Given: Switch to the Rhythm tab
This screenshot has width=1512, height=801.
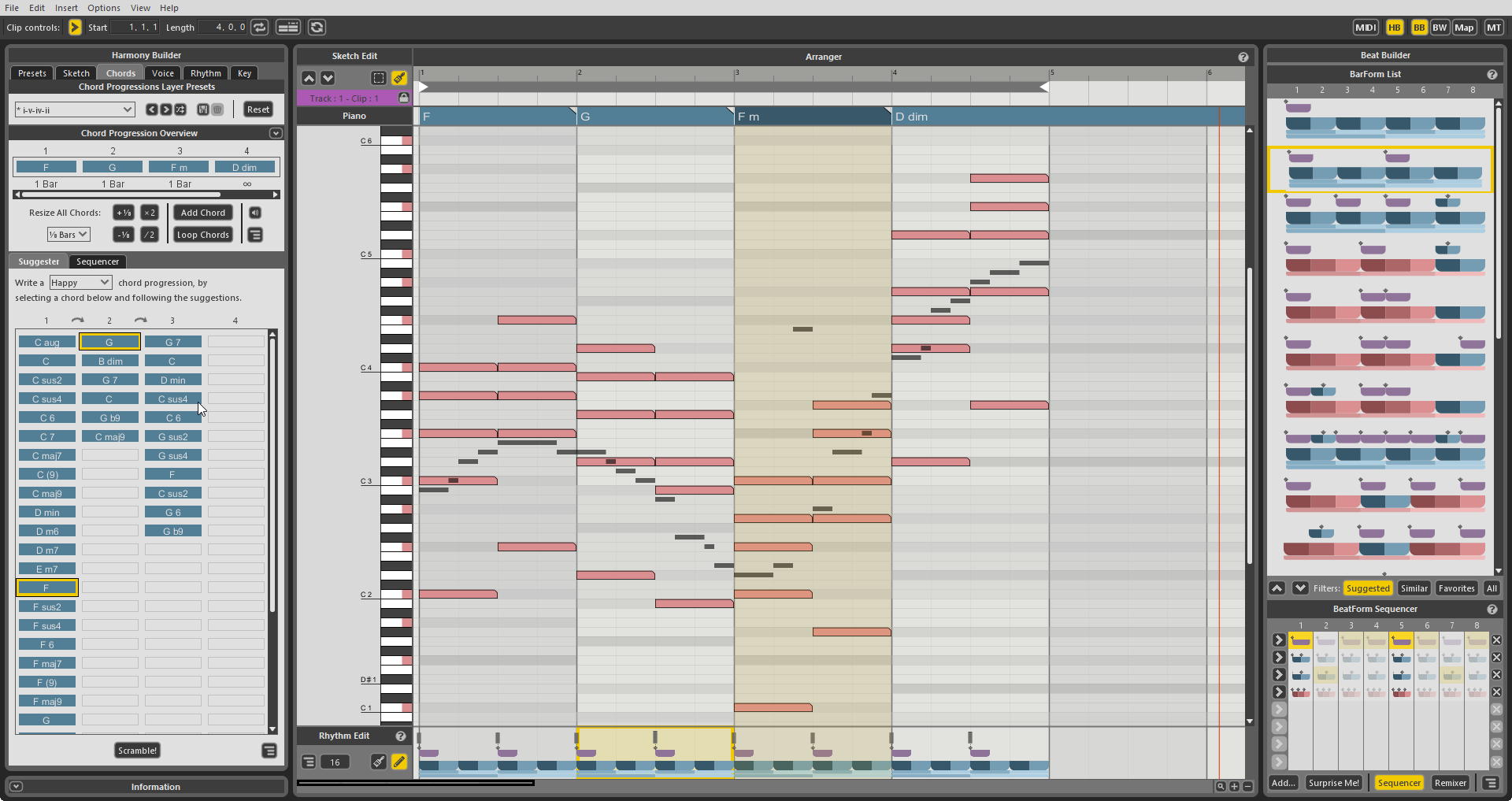Looking at the screenshot, I should [x=206, y=73].
